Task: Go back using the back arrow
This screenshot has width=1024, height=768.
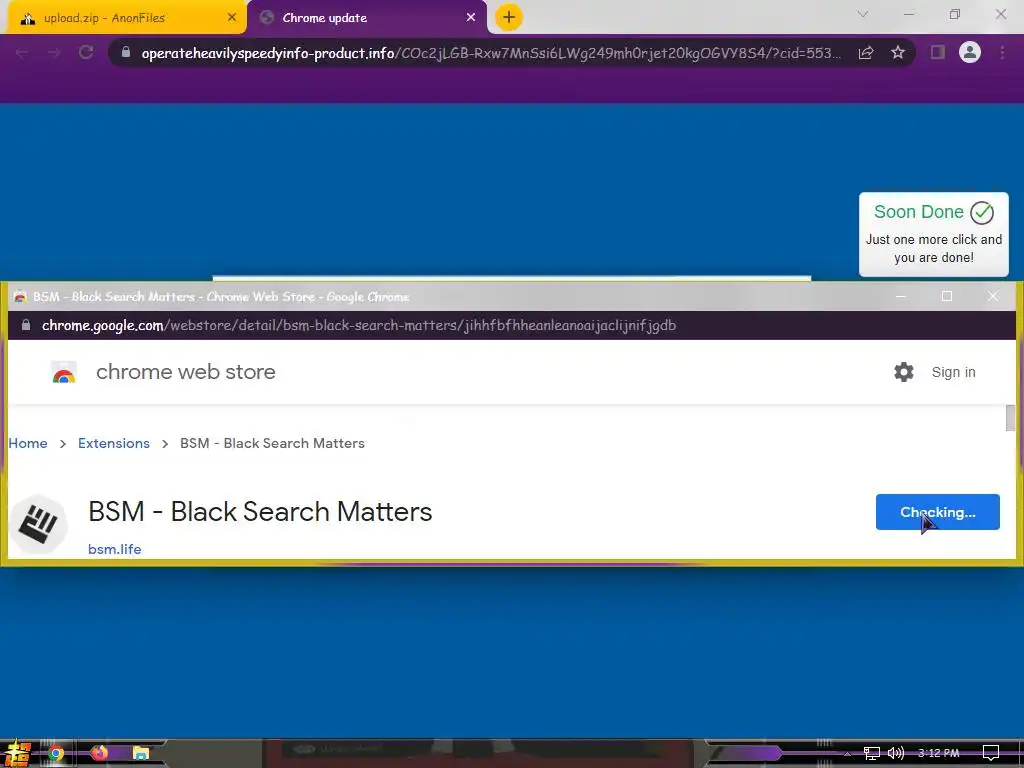Action: pos(22,53)
